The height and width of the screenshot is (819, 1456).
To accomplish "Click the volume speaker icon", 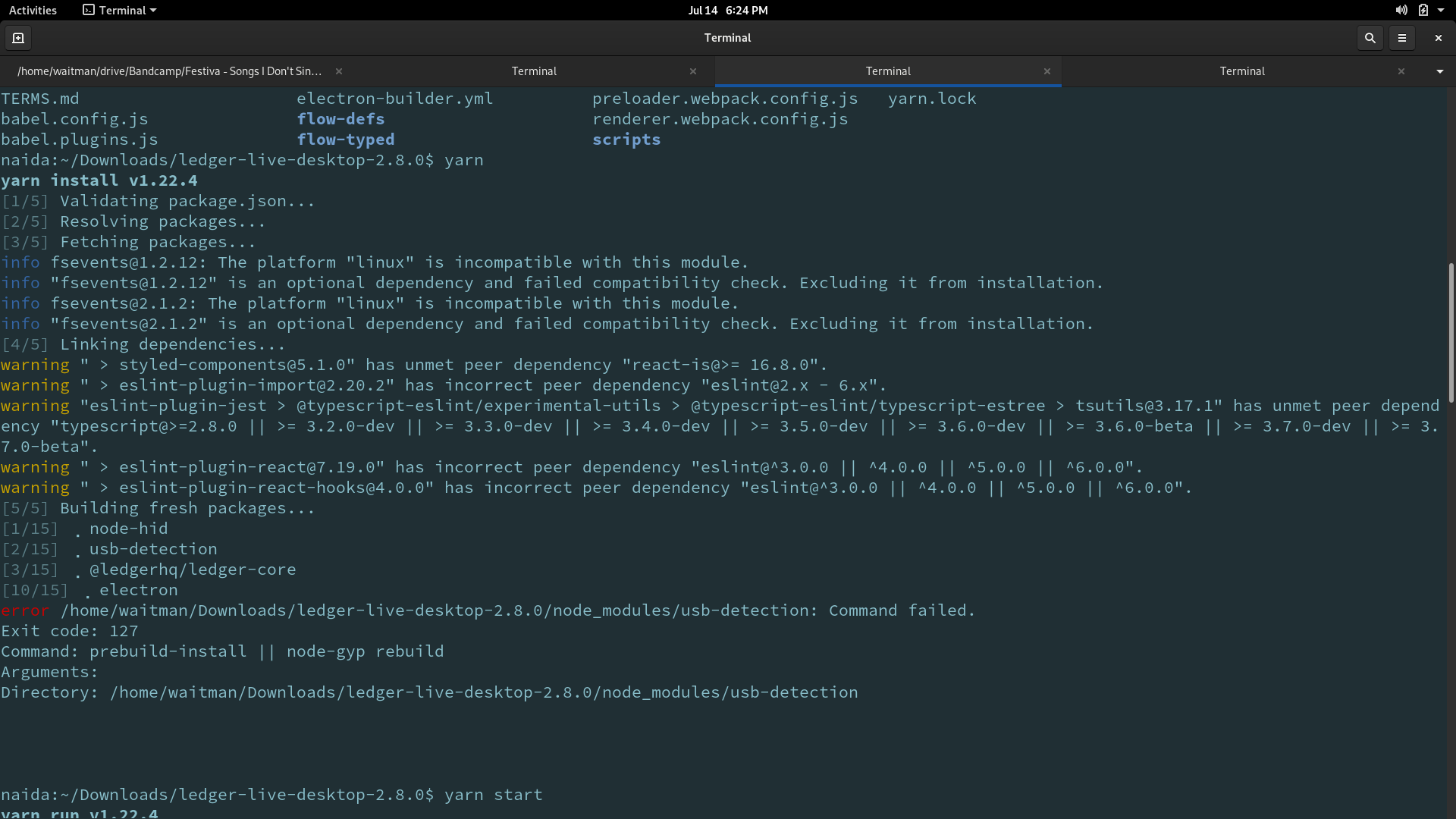I will [1401, 10].
